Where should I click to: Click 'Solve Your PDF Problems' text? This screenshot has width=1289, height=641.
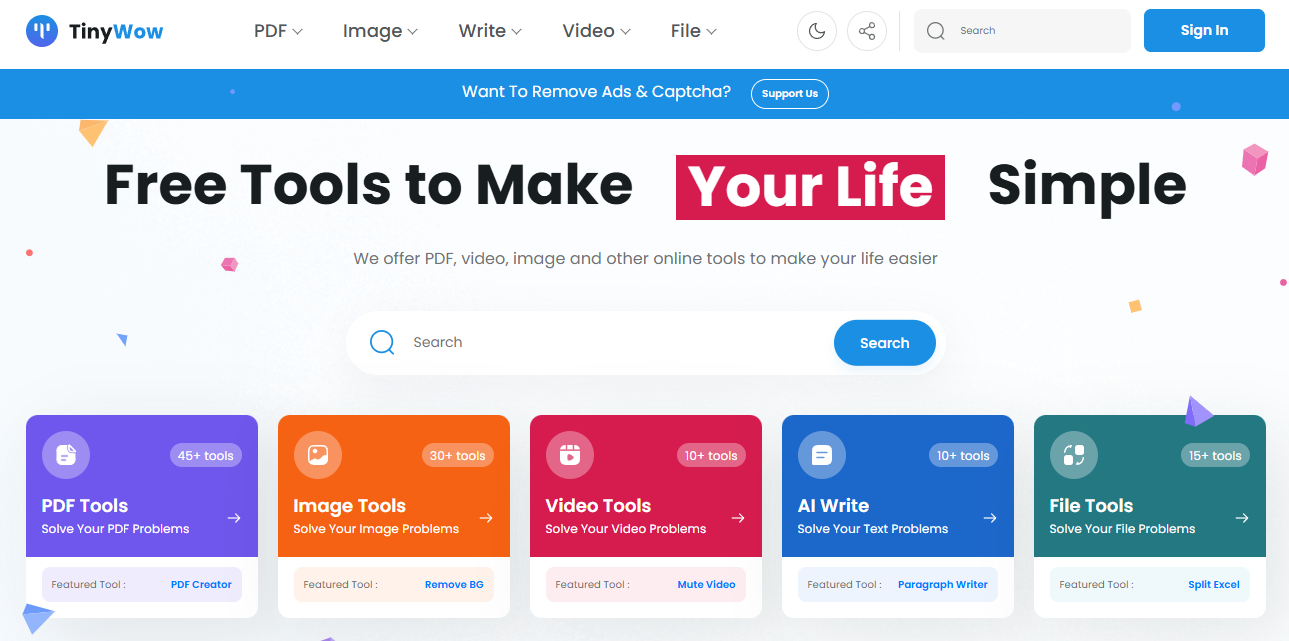[116, 529]
